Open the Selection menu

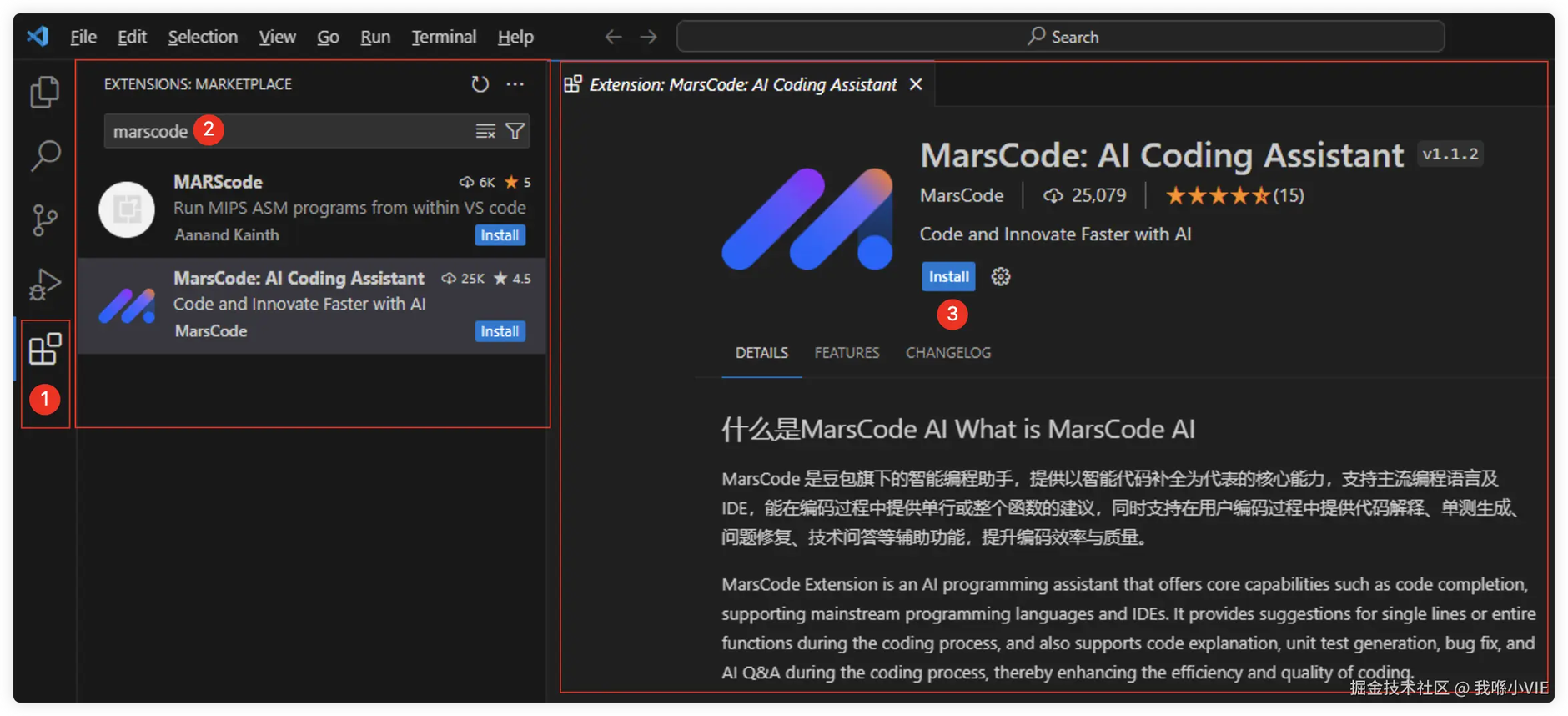click(203, 37)
